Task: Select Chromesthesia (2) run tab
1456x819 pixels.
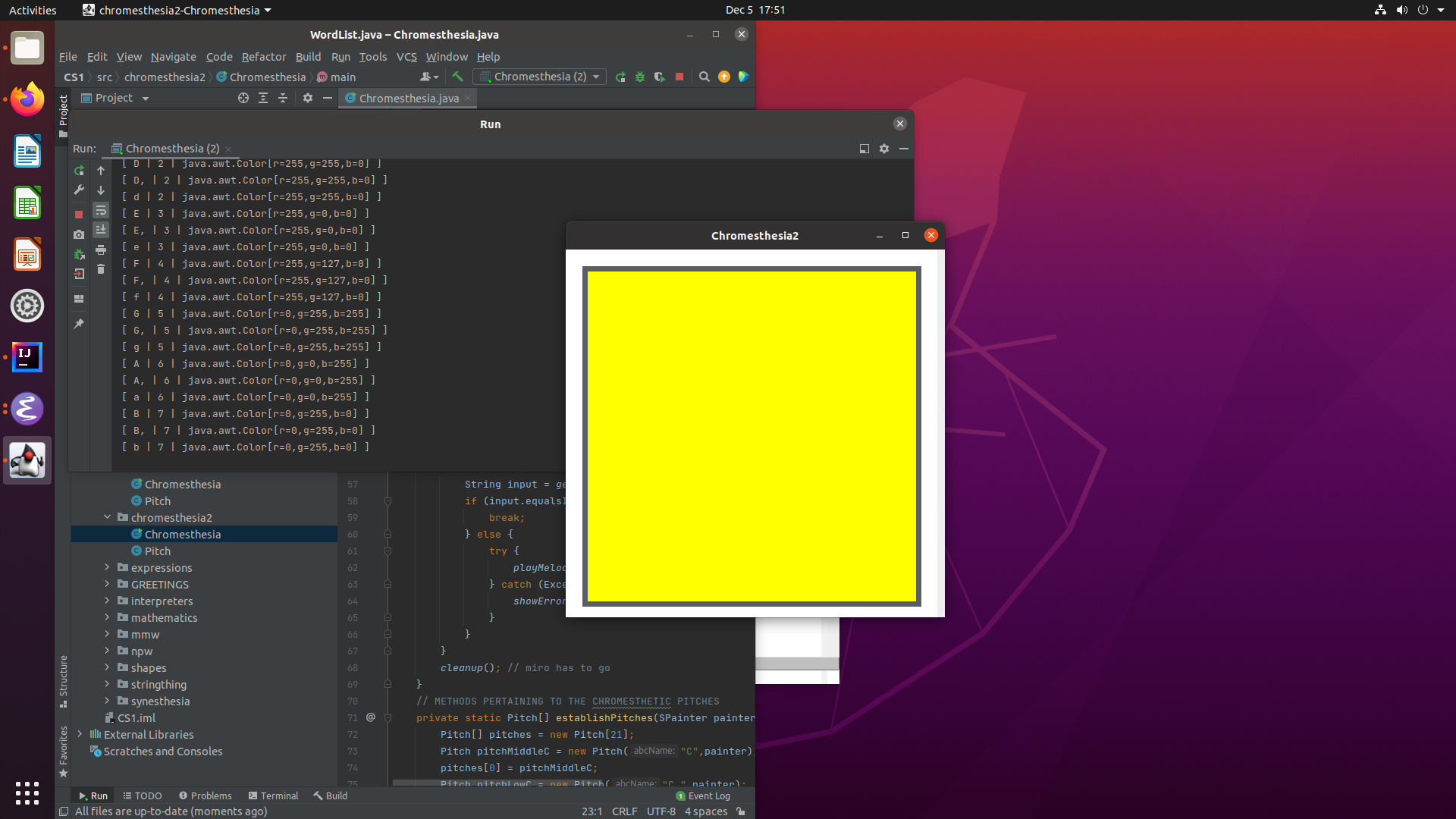Action: point(172,149)
